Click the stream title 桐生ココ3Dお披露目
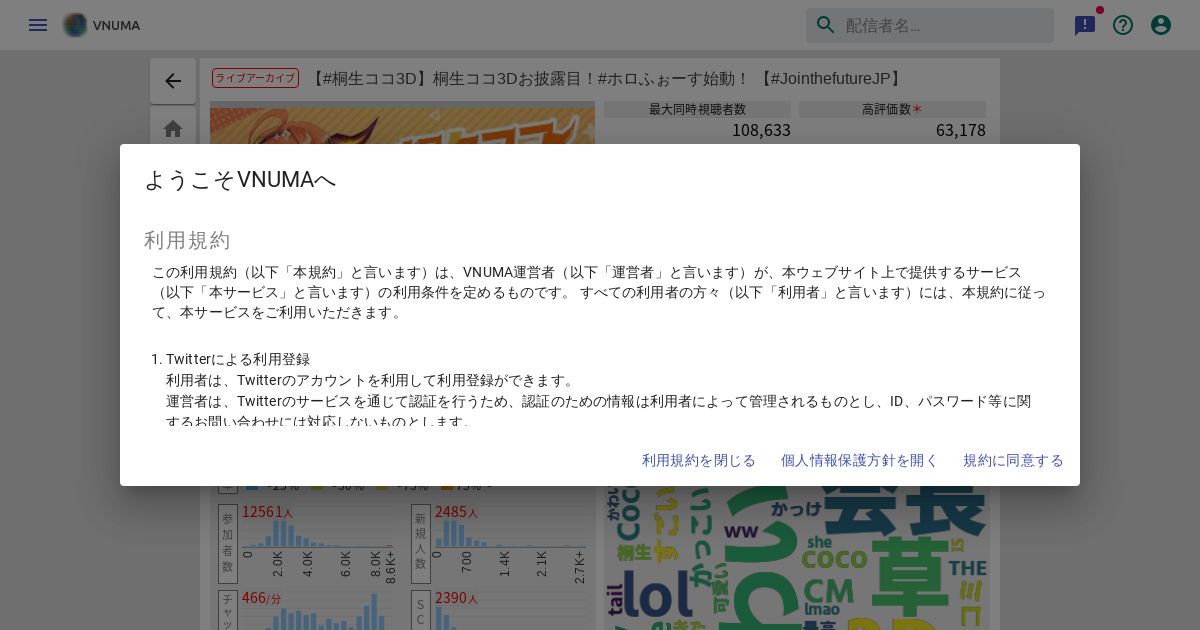The image size is (1200, 630). [x=607, y=78]
